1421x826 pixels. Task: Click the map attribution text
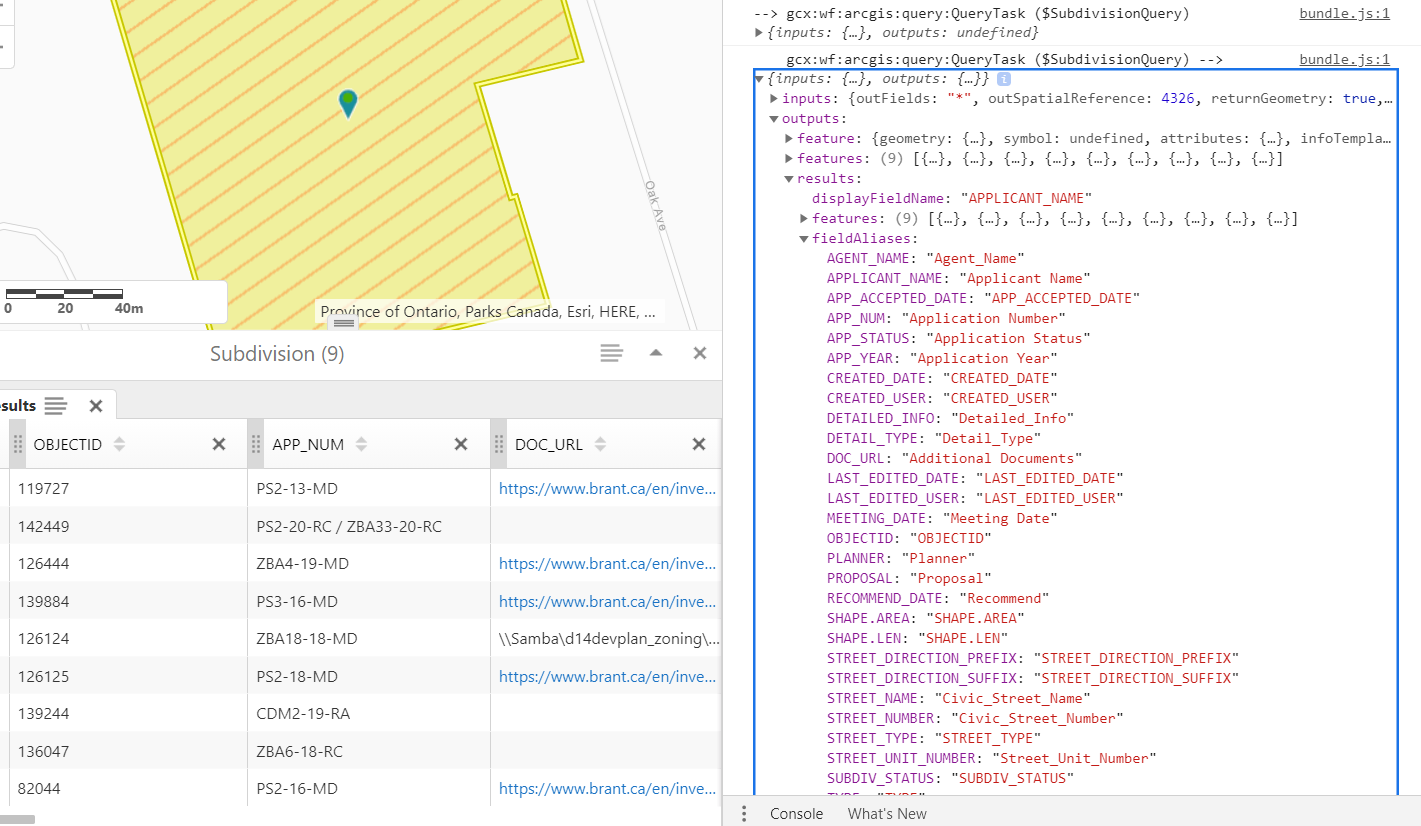(488, 311)
